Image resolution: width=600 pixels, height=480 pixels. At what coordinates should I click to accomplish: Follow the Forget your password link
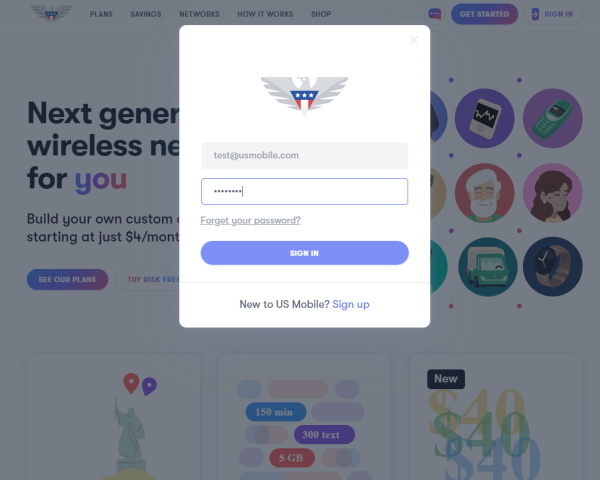click(x=251, y=220)
